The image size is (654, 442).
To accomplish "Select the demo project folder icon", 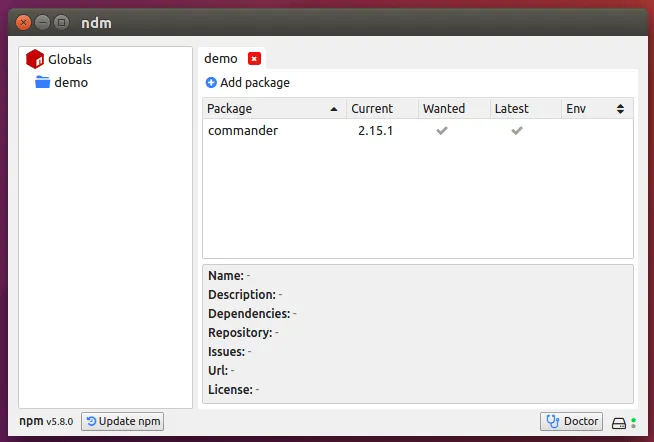I will (42, 82).
